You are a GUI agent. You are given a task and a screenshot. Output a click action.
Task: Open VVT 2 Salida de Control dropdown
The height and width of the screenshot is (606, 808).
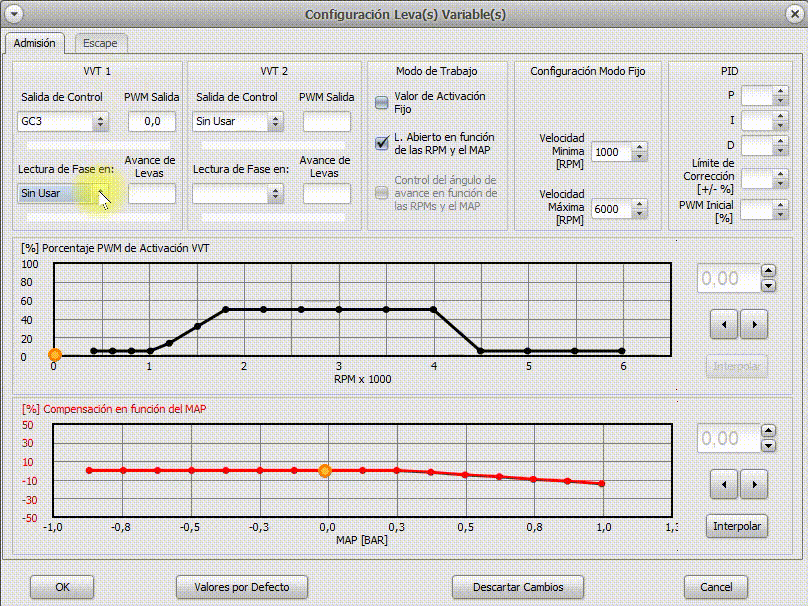coord(275,122)
